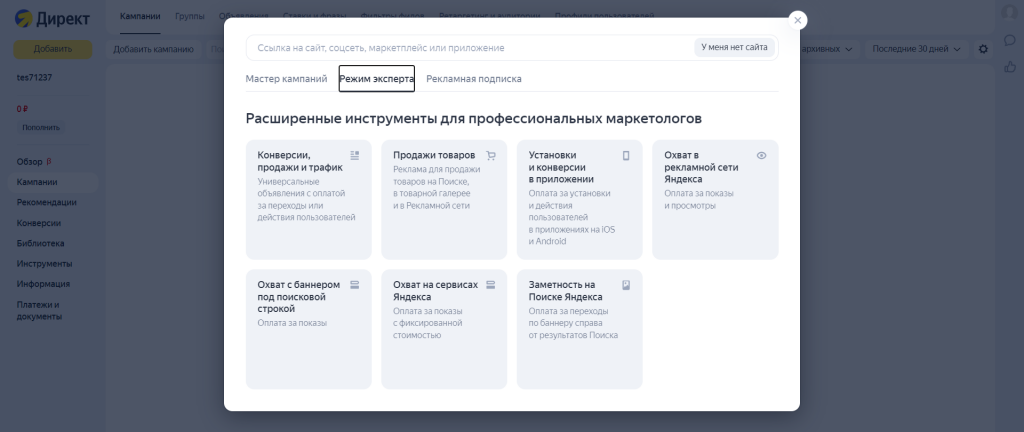This screenshot has width=1024, height=432.
Task: Click Добавить кампанию in background toolbar
Action: (x=153, y=49)
